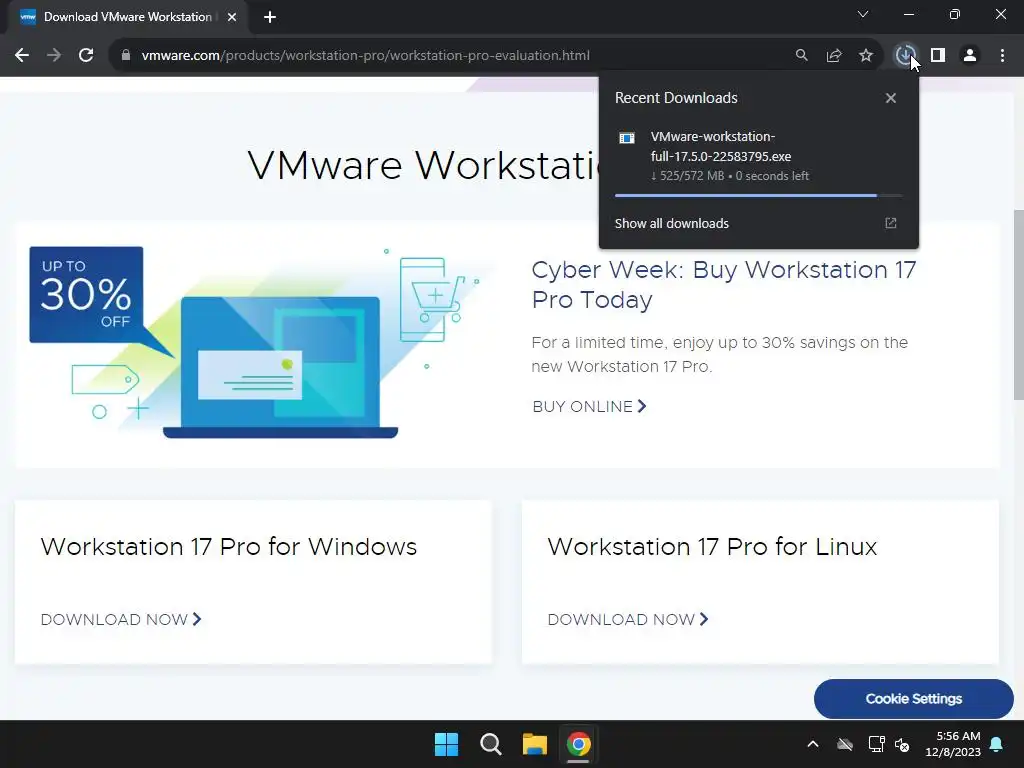Click the OneDrive cloud tray icon
This screenshot has width=1024, height=768.
pos(845,744)
